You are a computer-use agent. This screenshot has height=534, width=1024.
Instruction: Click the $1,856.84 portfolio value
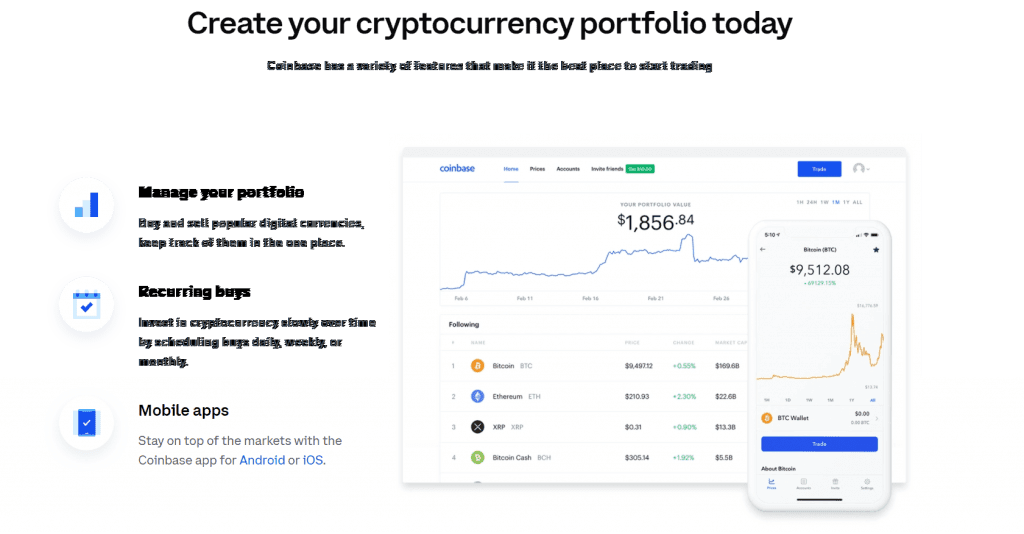(x=656, y=222)
